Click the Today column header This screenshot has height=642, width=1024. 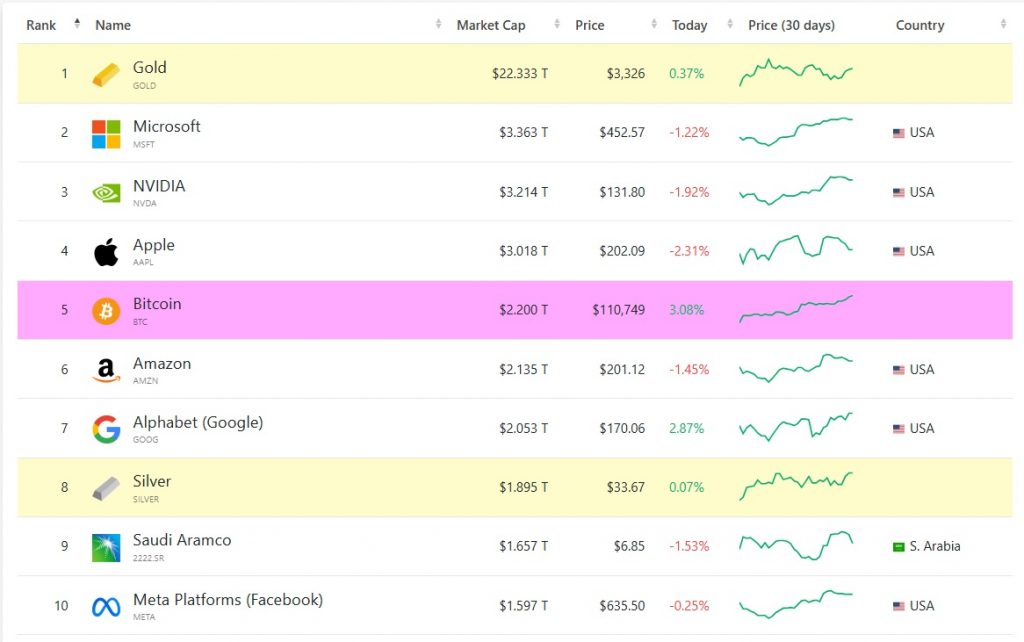pos(690,25)
